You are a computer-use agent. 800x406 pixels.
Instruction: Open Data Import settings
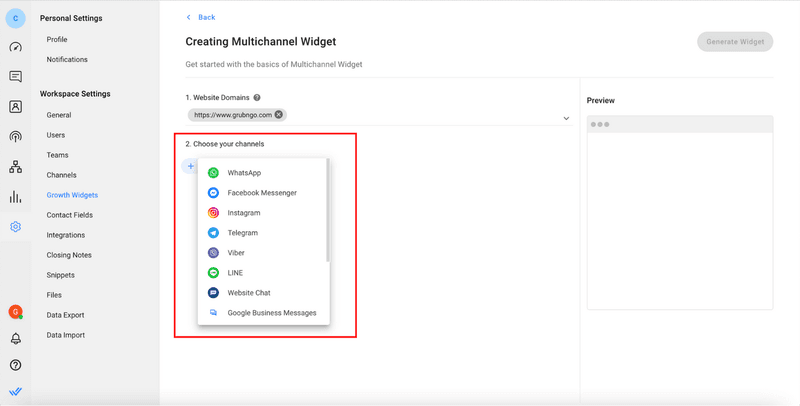coord(65,335)
